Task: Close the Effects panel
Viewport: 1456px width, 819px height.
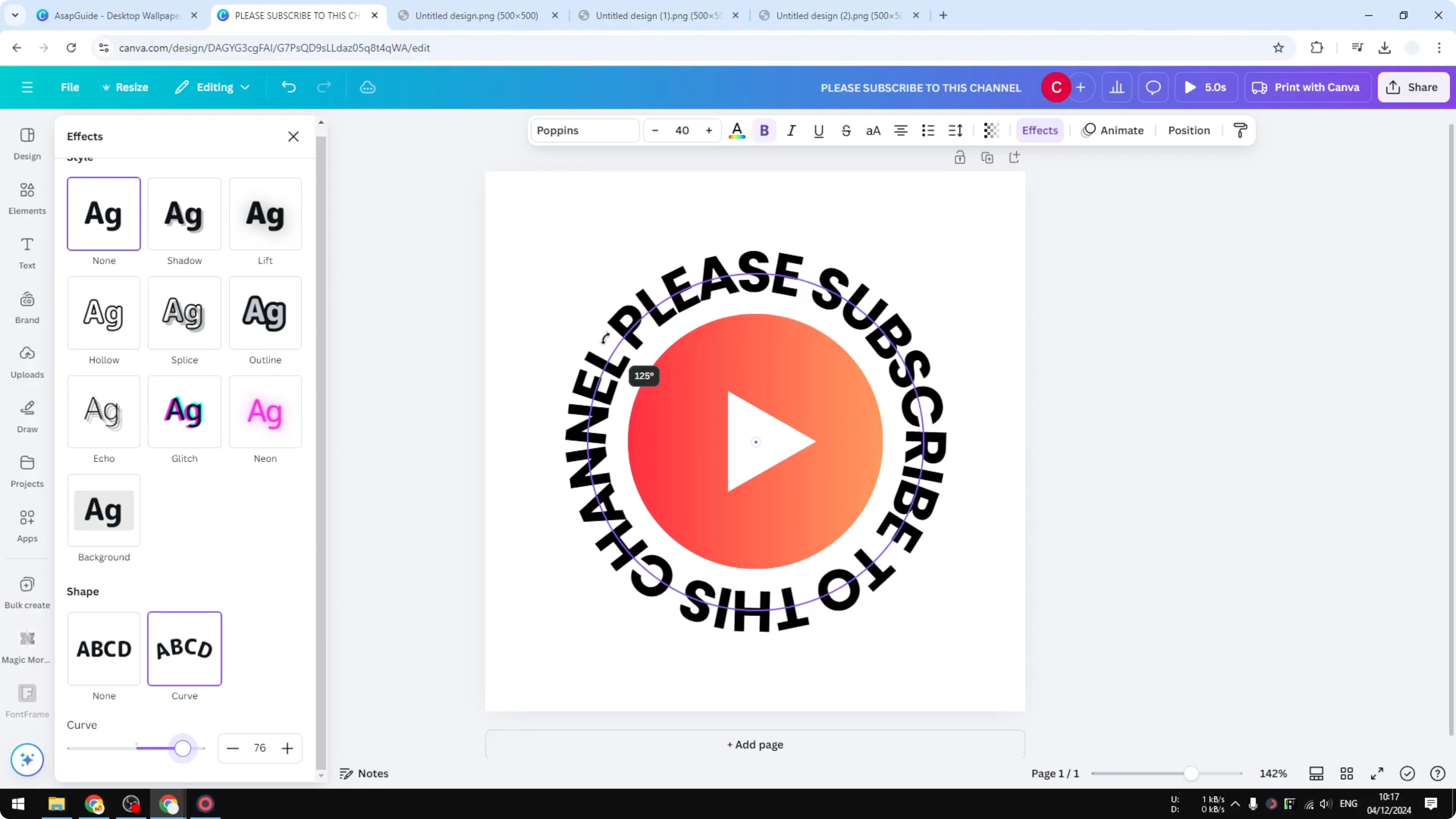Action: (x=293, y=136)
